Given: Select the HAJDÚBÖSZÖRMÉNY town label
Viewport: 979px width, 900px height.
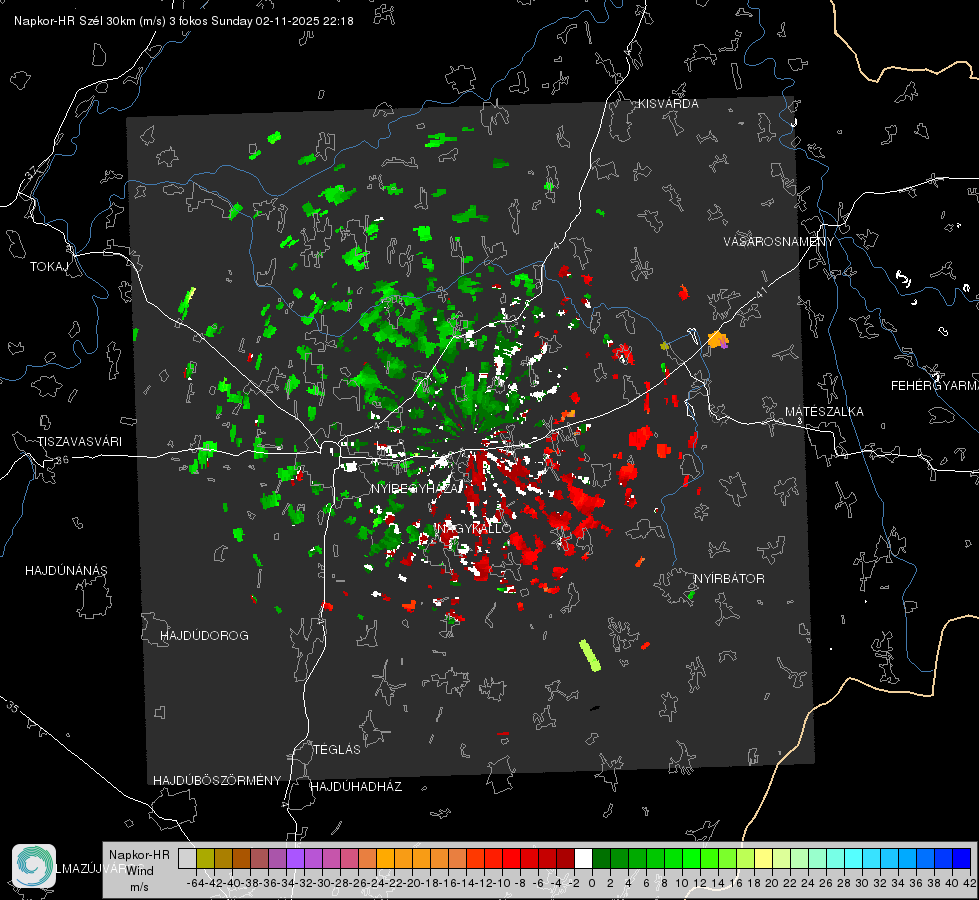Looking at the screenshot, I should [217, 781].
